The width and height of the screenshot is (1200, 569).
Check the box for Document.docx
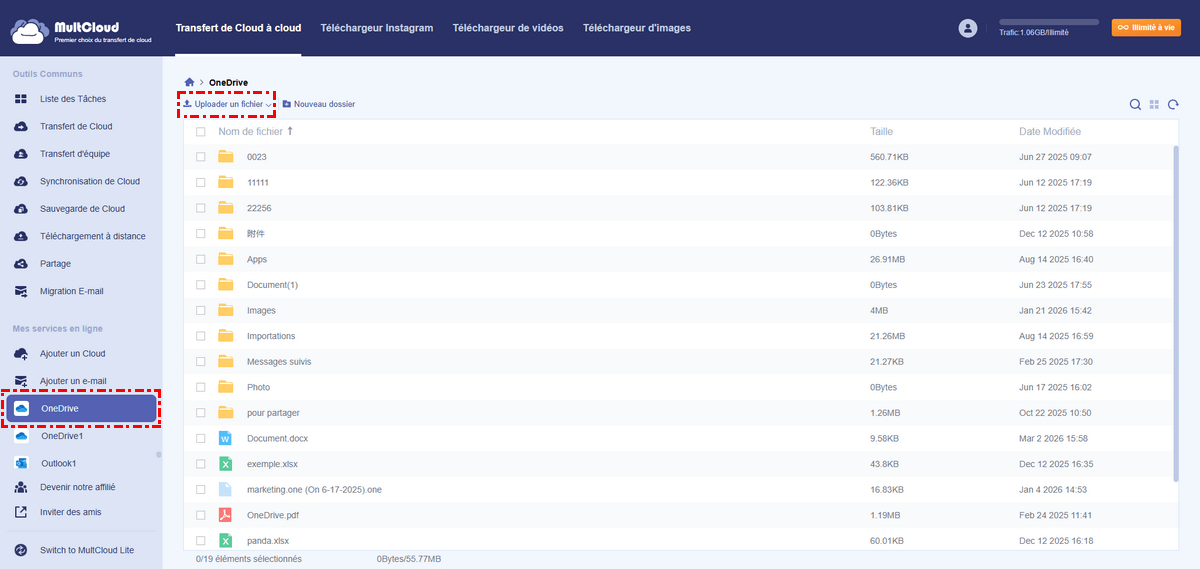click(x=201, y=438)
